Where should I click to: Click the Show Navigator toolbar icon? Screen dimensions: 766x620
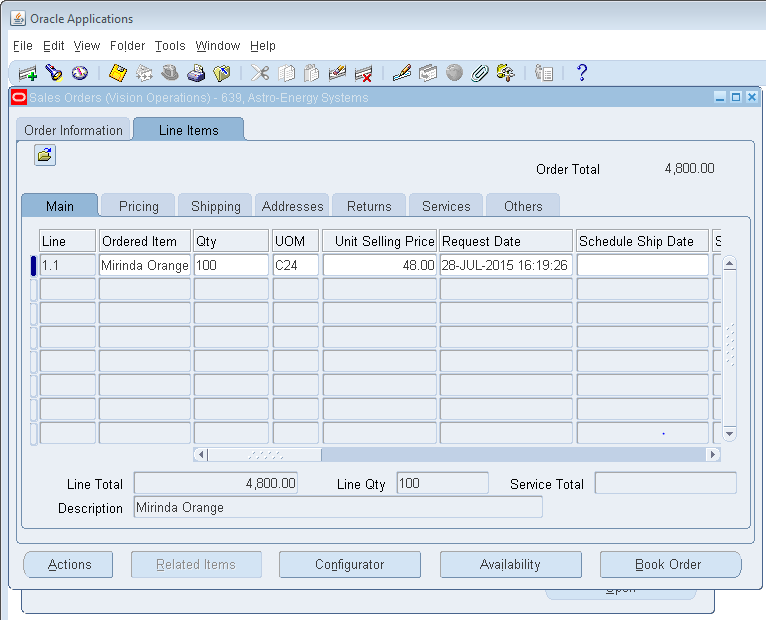click(80, 73)
